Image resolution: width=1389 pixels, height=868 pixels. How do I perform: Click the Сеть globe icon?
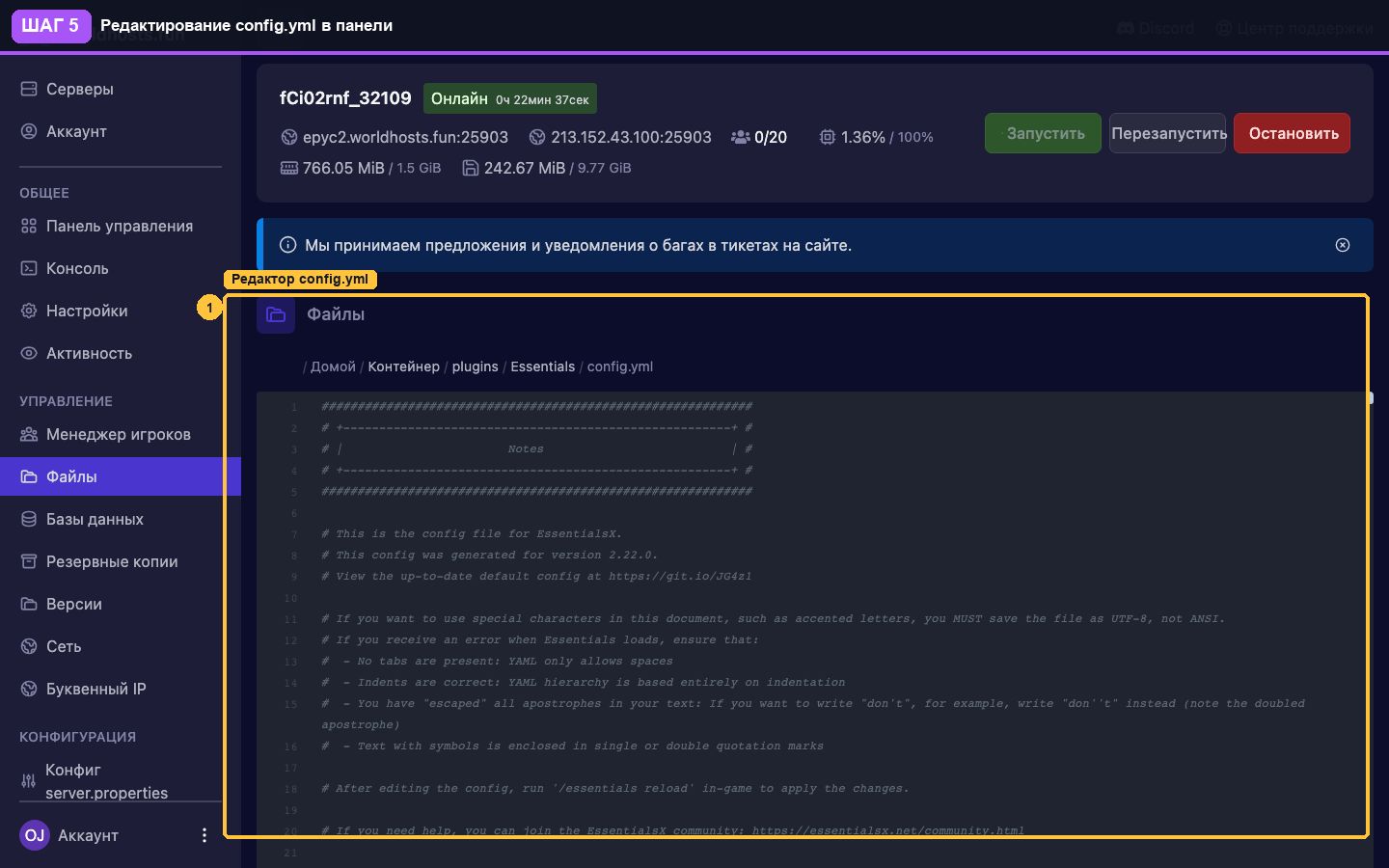[x=29, y=646]
